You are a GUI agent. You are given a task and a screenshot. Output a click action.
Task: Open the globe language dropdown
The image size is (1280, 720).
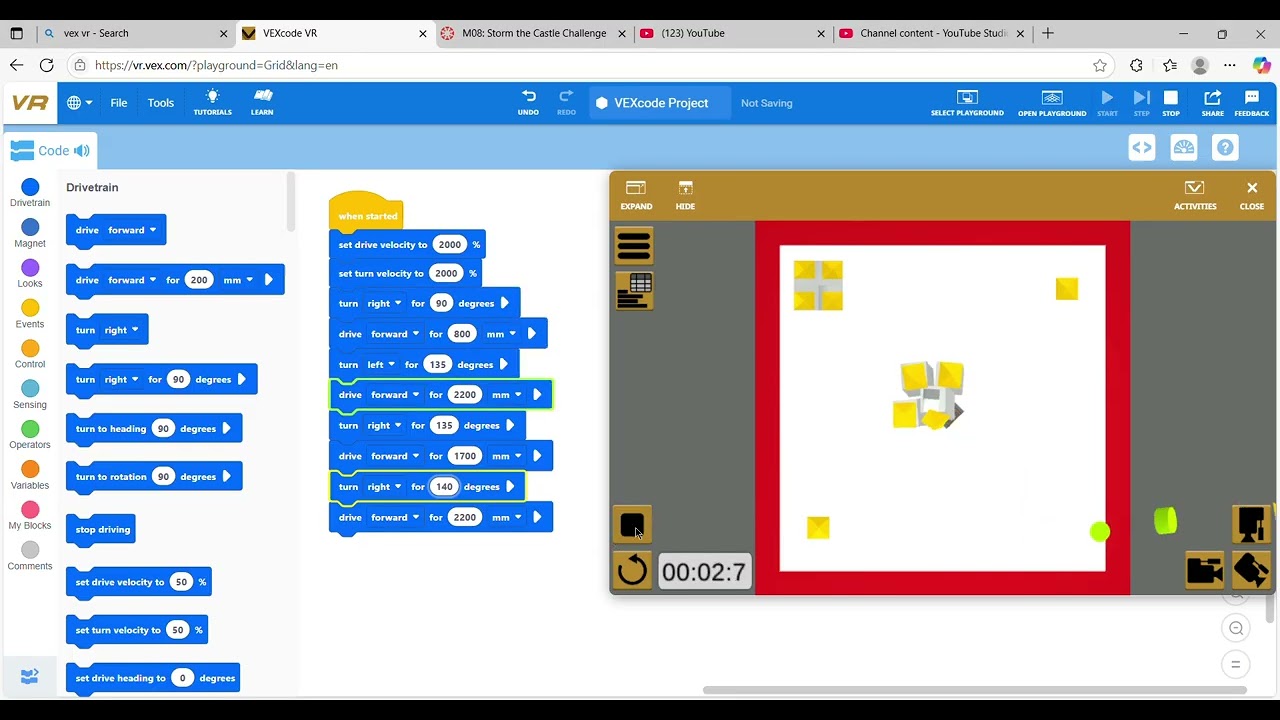(x=79, y=103)
